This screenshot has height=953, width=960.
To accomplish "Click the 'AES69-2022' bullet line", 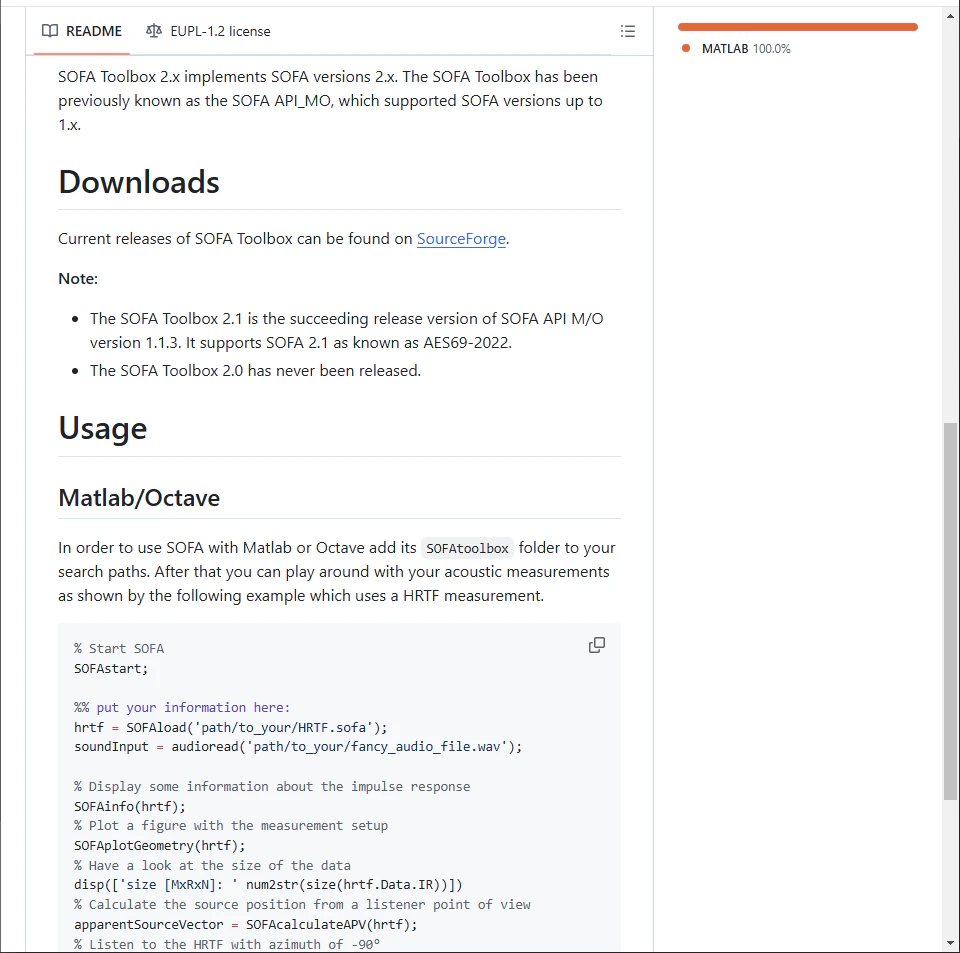I will tap(347, 331).
